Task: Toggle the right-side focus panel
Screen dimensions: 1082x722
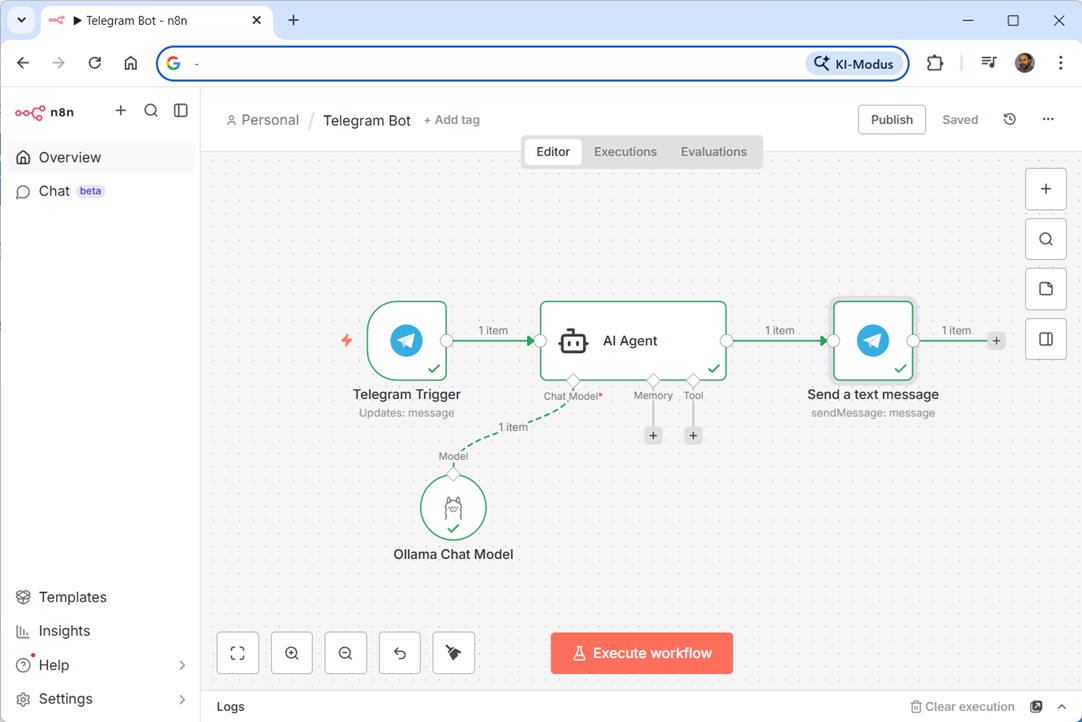Action: click(x=1046, y=339)
